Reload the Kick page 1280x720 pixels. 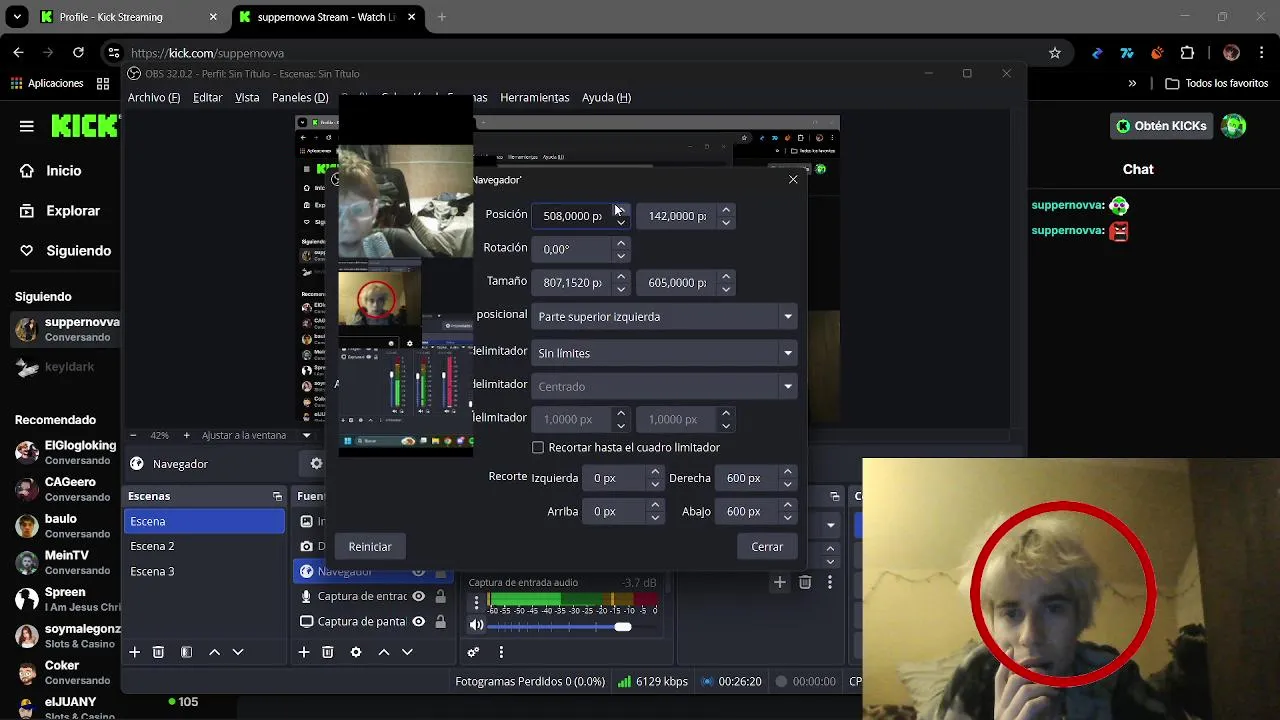coord(78,53)
